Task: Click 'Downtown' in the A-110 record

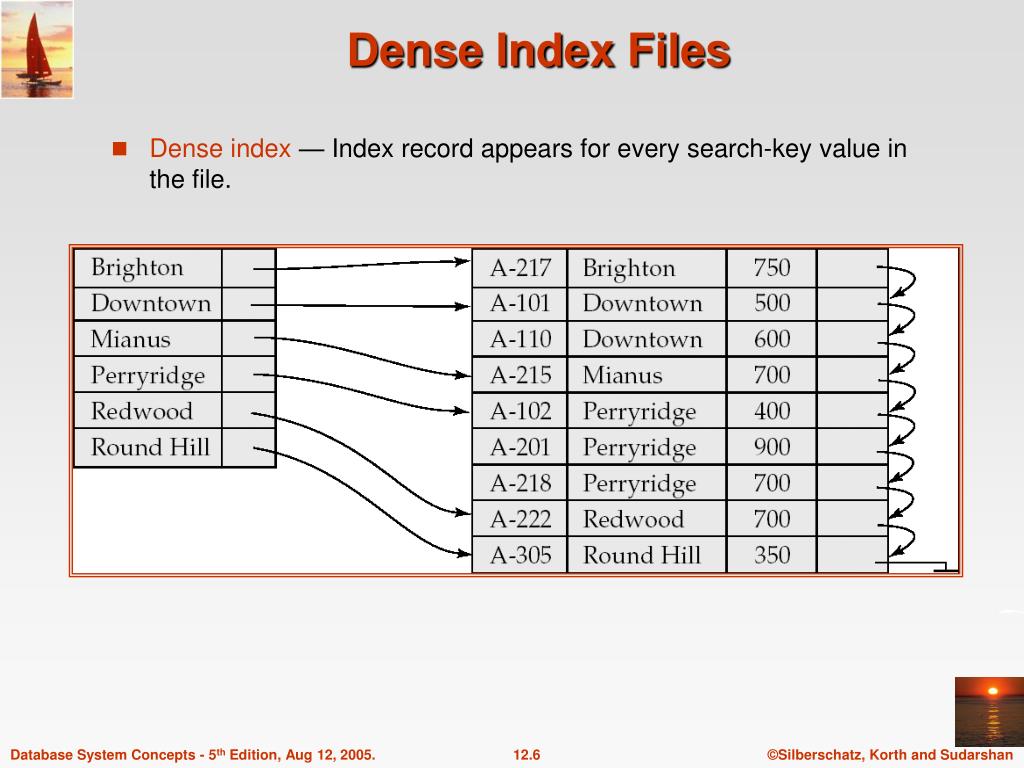Action: click(643, 340)
